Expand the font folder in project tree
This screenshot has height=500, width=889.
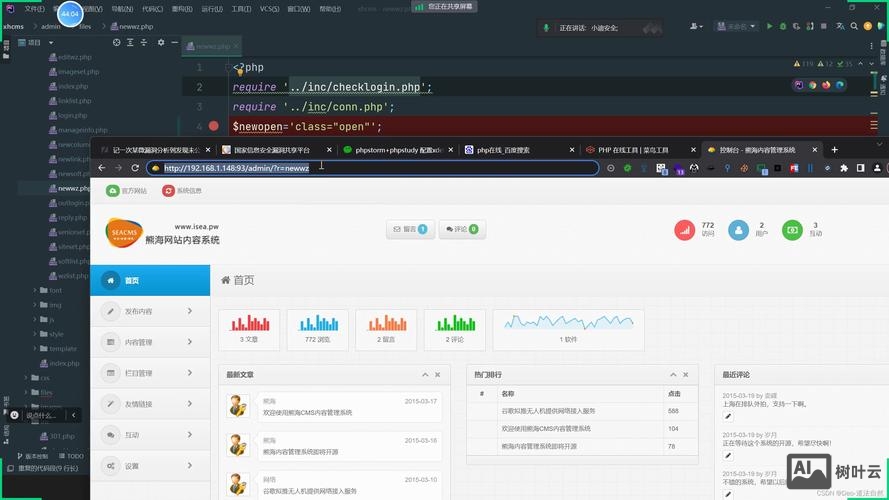pos(35,290)
